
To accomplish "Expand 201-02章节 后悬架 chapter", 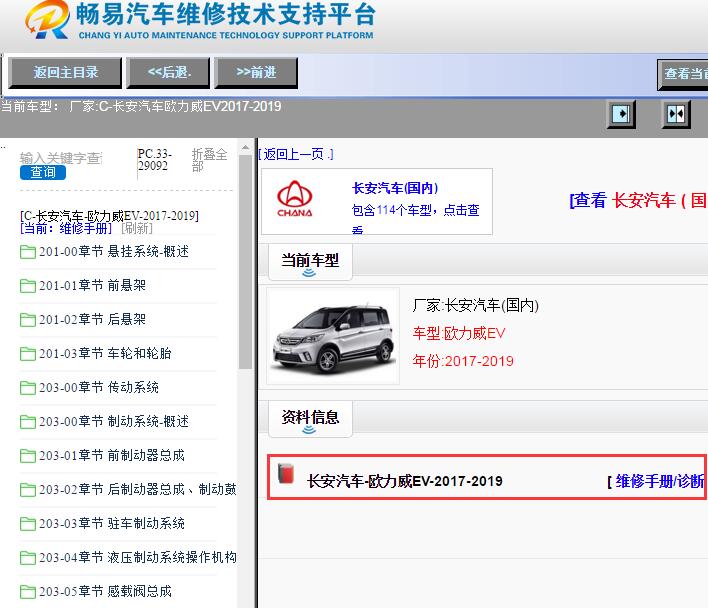I will [x=93, y=320].
